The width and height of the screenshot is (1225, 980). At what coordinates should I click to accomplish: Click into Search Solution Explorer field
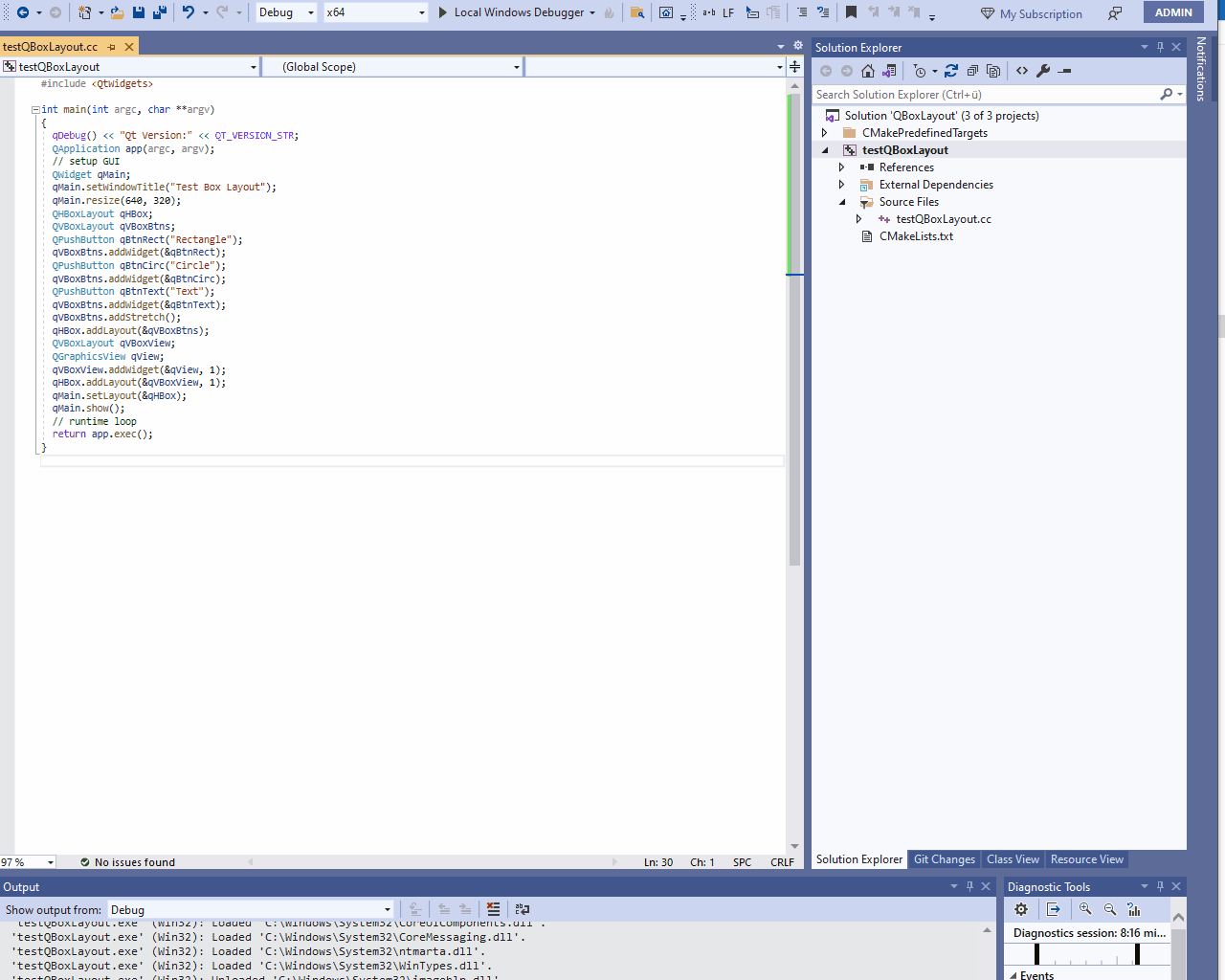coord(986,94)
